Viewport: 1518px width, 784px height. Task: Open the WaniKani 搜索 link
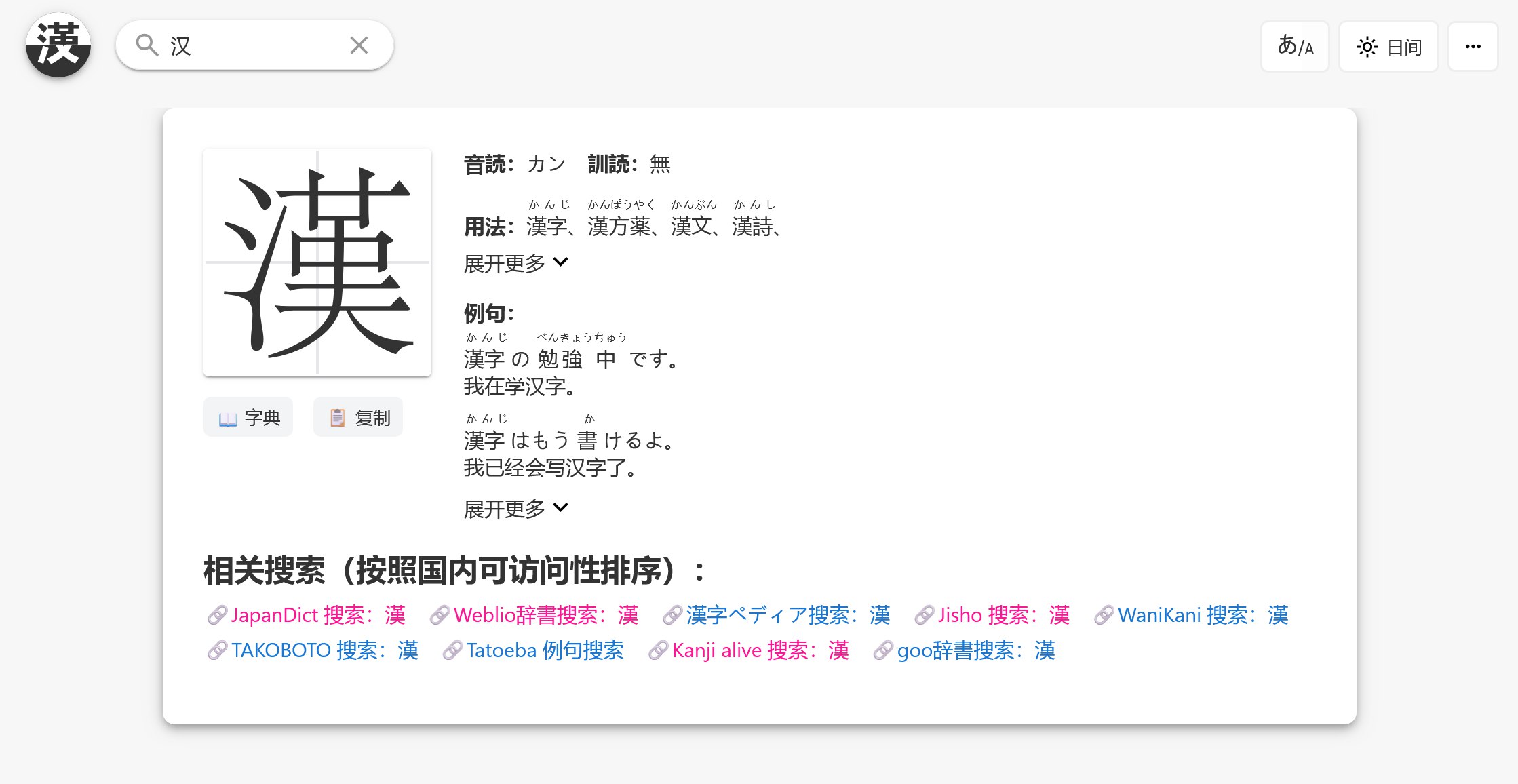pyautogui.click(x=1191, y=615)
